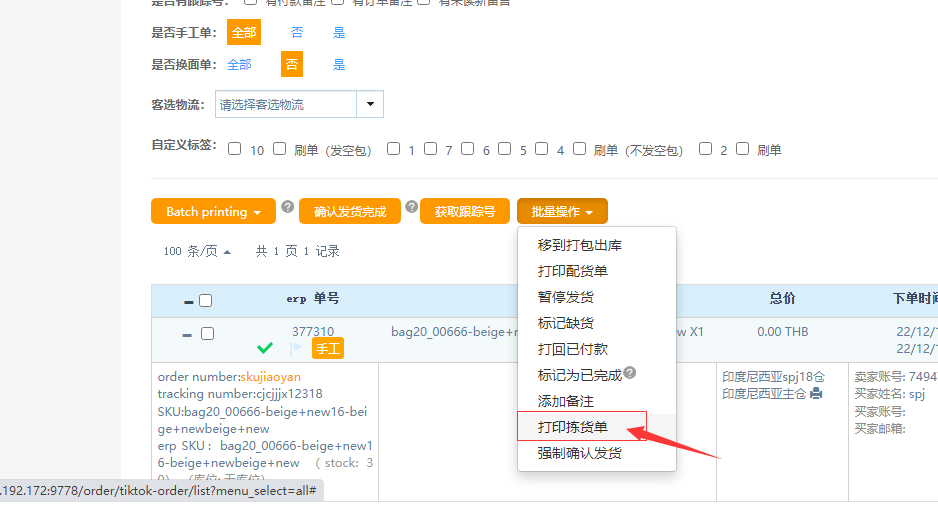Click the 手工 tag on order 377310
This screenshot has height=506, width=938.
coord(328,349)
